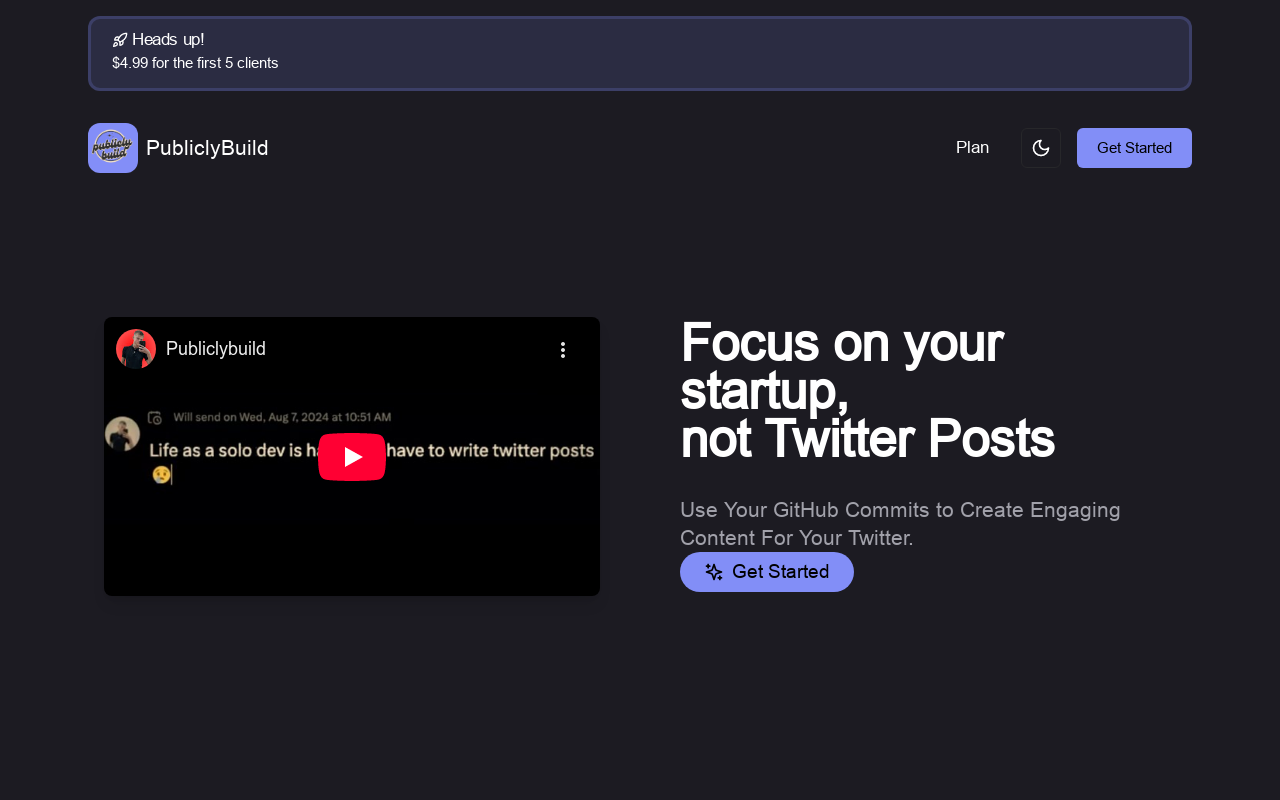Click the tweet author avatar in video thumbnail

(x=122, y=434)
